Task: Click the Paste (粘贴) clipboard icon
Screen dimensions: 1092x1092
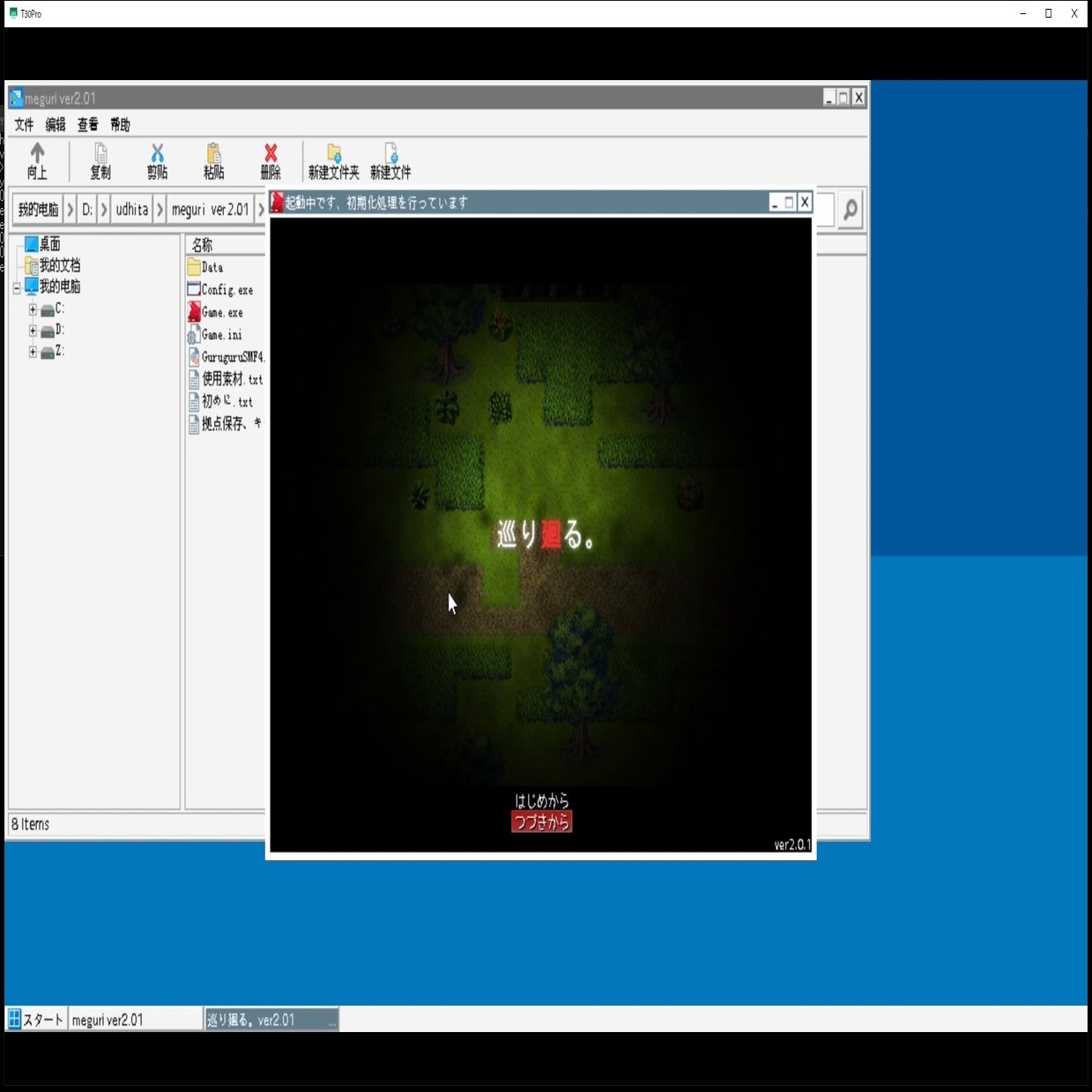Action: point(213,153)
